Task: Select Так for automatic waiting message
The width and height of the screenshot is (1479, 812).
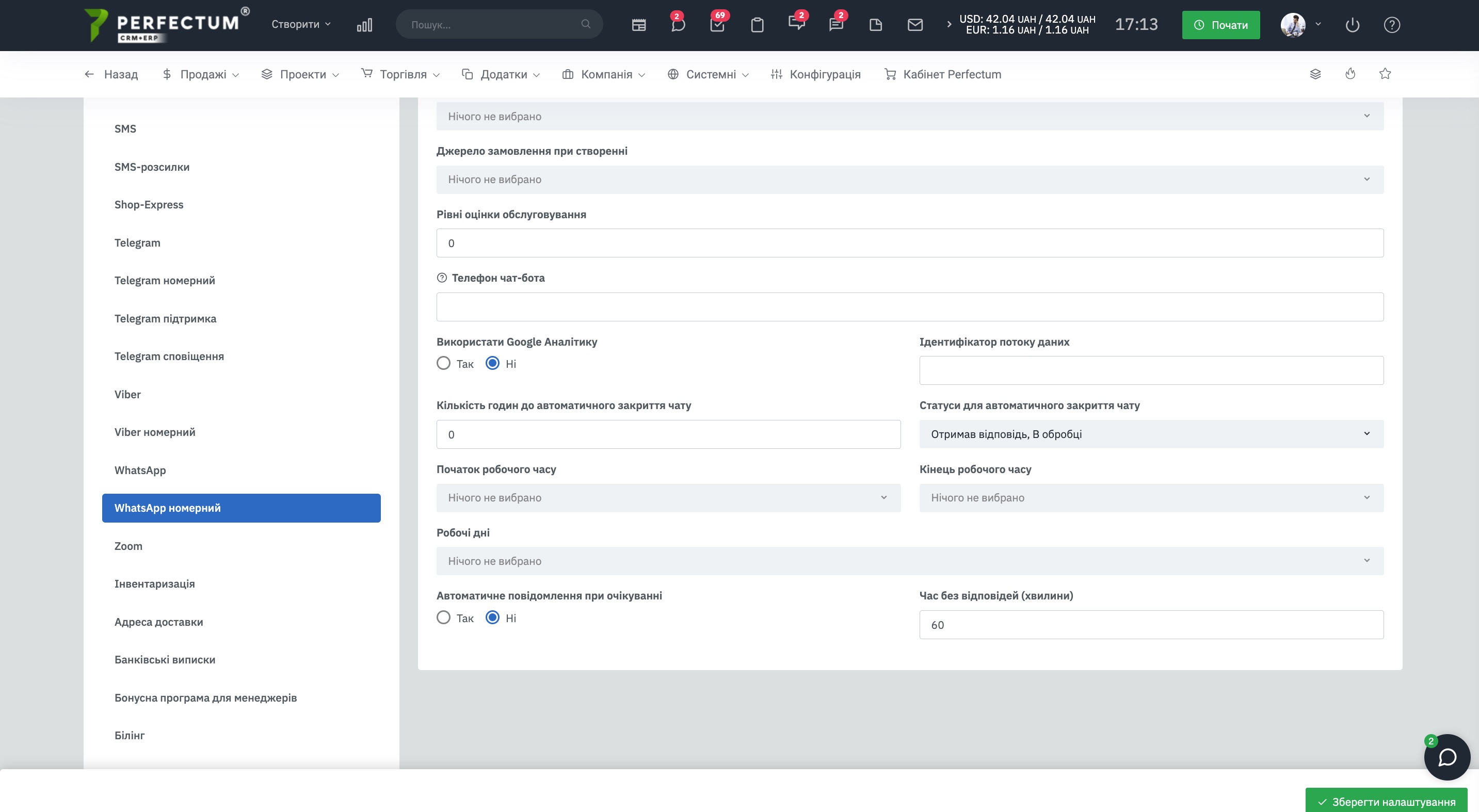Action: [443, 618]
